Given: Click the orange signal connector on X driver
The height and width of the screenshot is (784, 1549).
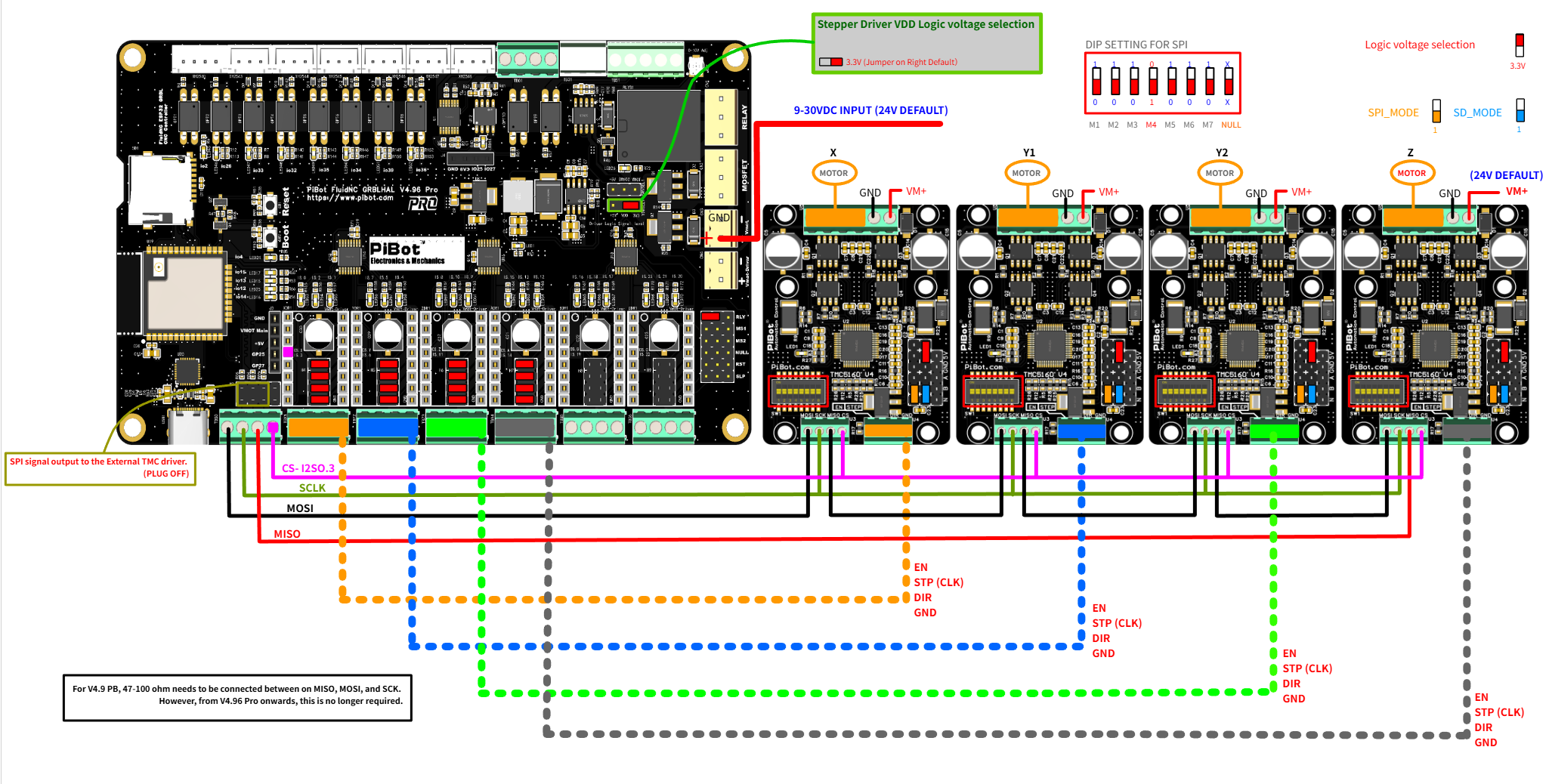Looking at the screenshot, I should coord(888,431).
